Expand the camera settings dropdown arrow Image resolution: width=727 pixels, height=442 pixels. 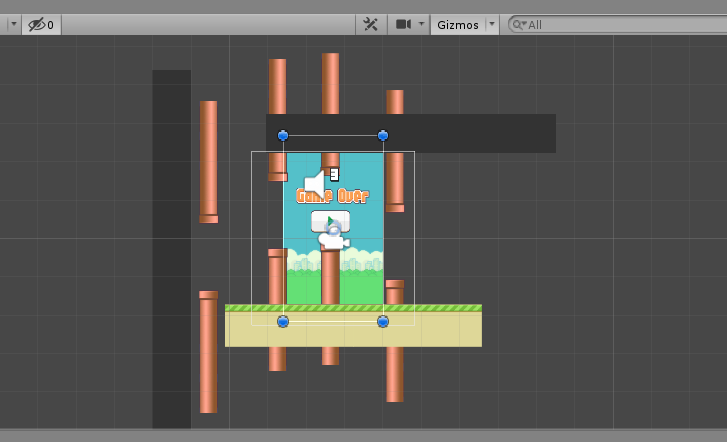click(x=421, y=23)
